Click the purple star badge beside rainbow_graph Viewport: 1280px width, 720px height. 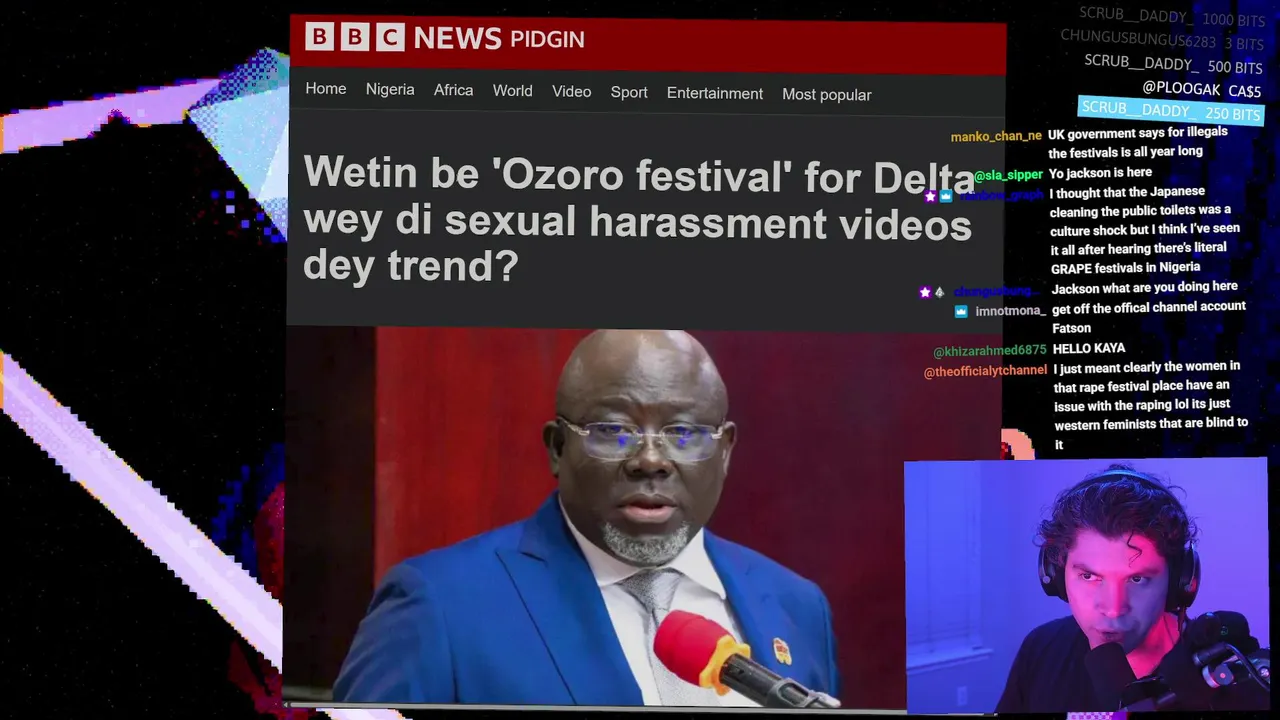tap(930, 196)
